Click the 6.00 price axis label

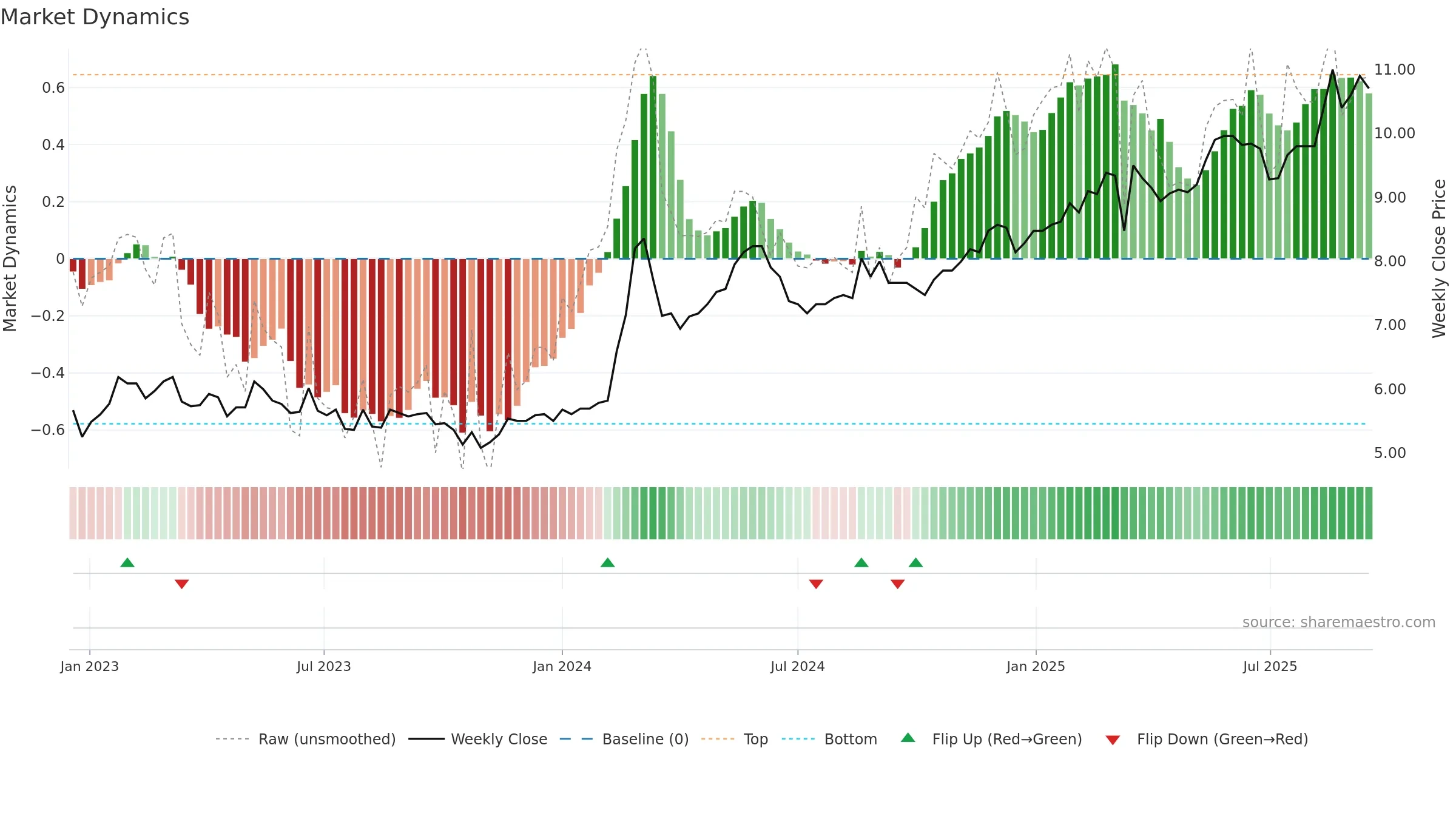[x=1390, y=389]
